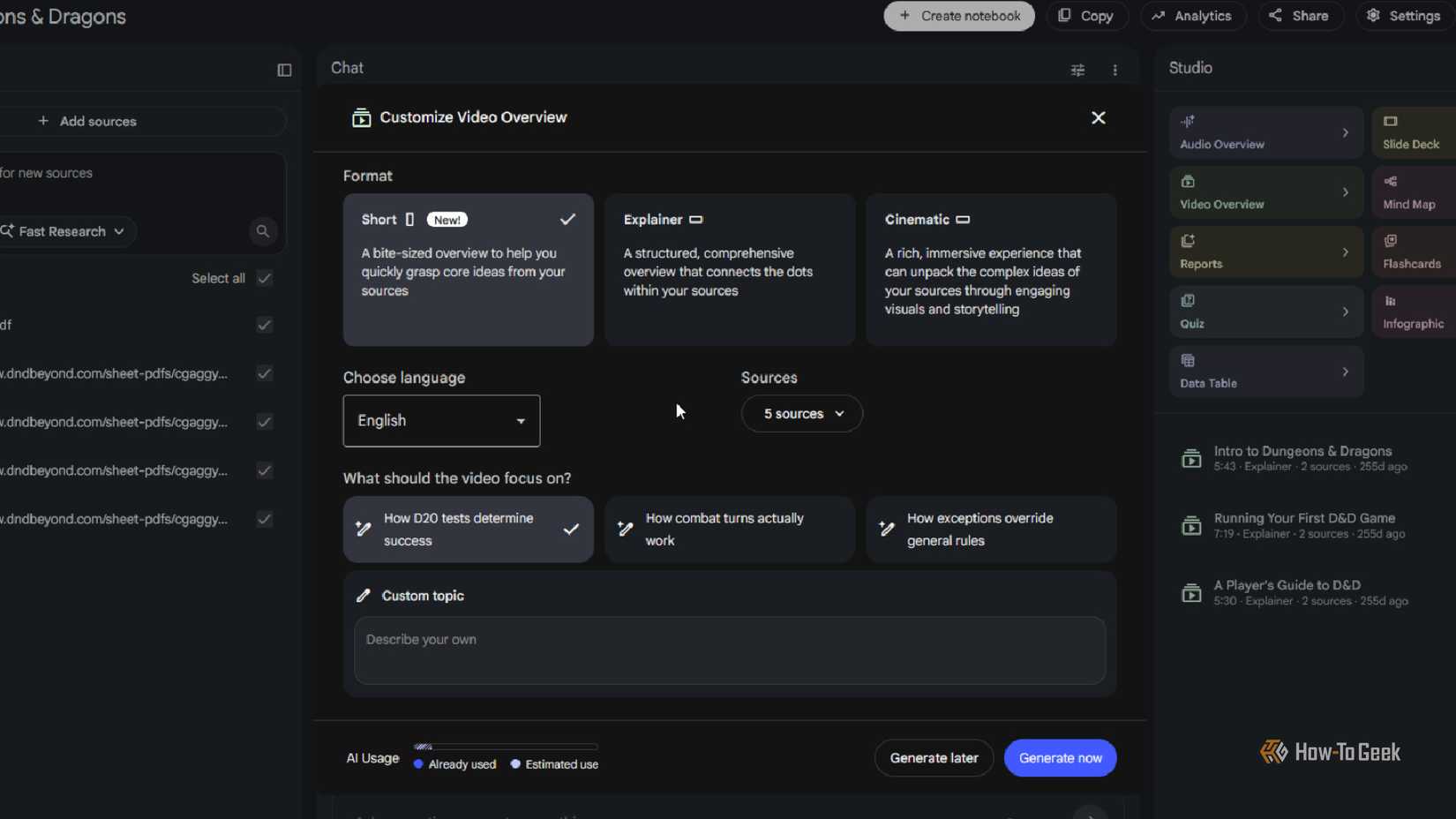Click the Slide Deck icon
Image resolution: width=1456 pixels, height=819 pixels.
pyautogui.click(x=1391, y=121)
